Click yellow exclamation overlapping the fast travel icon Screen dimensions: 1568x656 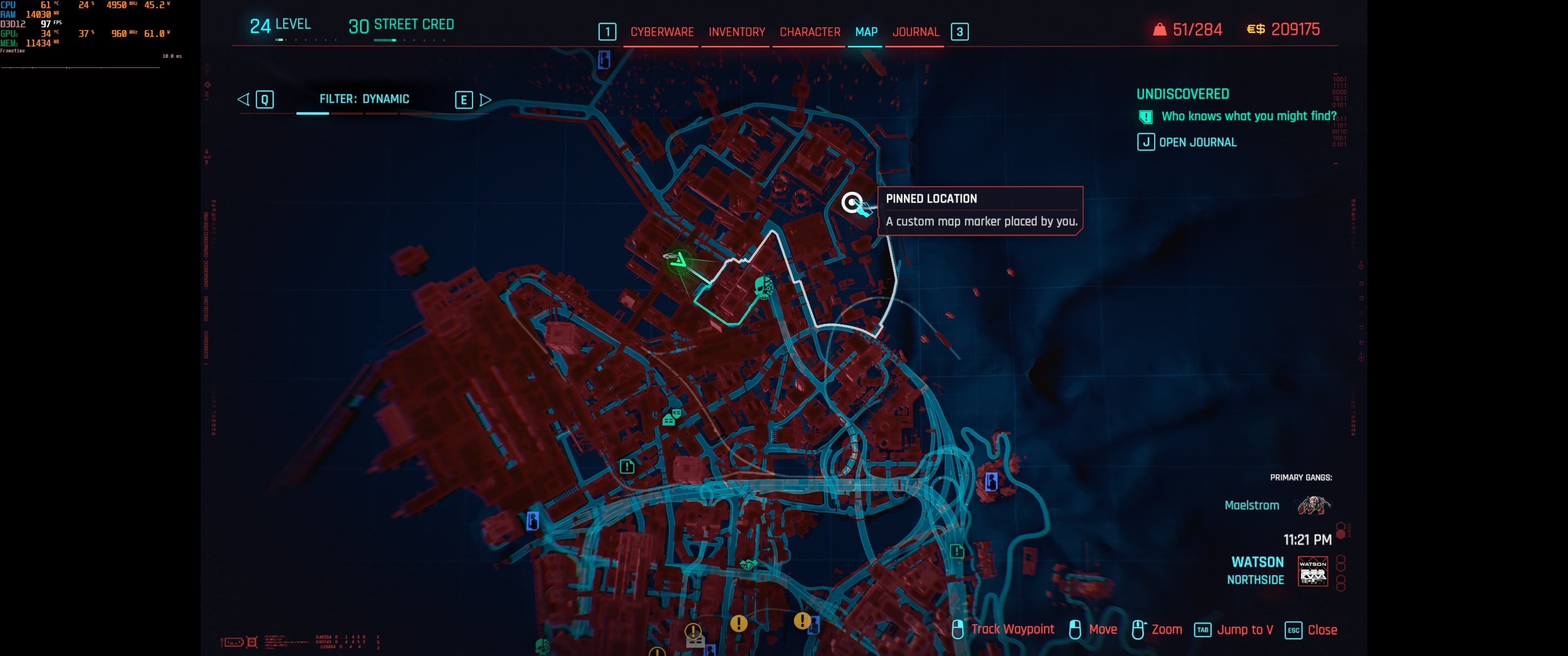802,621
